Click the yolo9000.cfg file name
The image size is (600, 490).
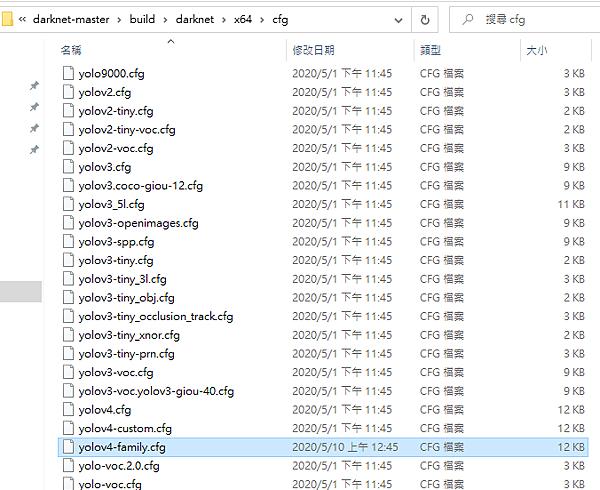tap(111, 73)
